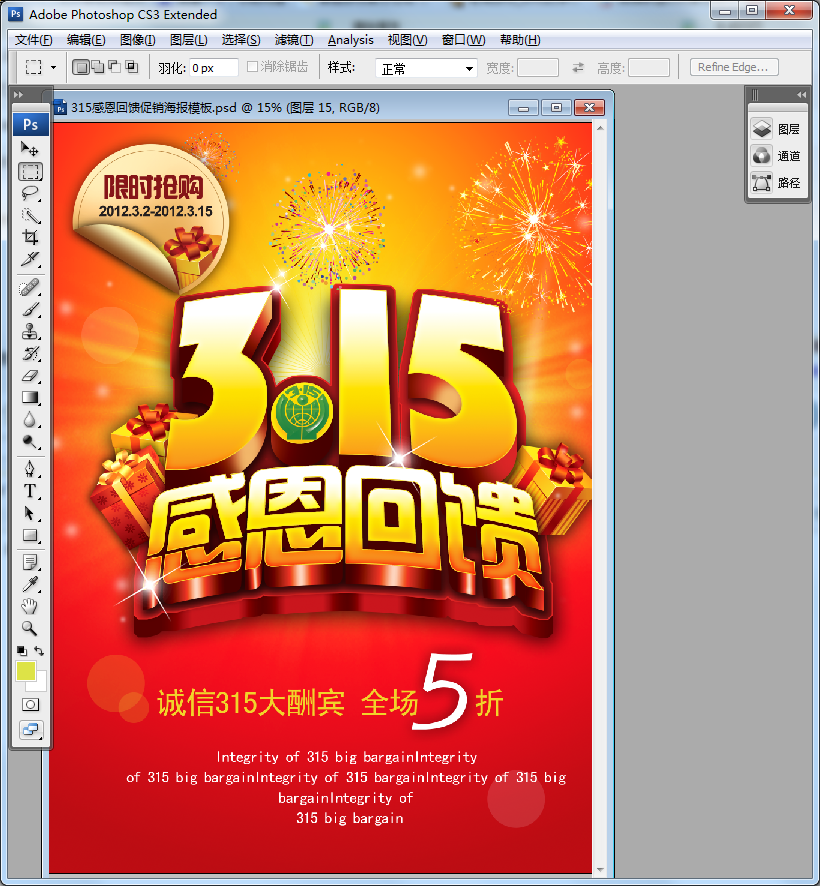
Task: Toggle Quick Mask mode
Action: tap(31, 705)
